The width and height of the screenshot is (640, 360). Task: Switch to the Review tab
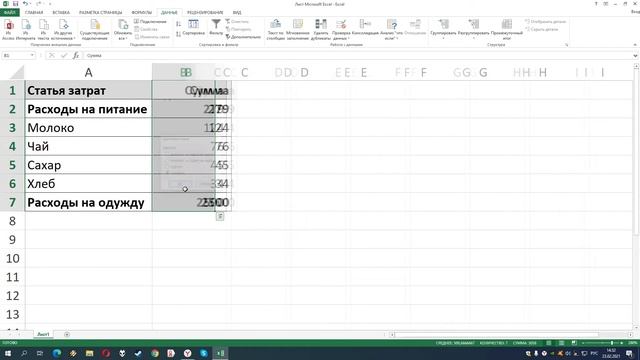click(205, 13)
